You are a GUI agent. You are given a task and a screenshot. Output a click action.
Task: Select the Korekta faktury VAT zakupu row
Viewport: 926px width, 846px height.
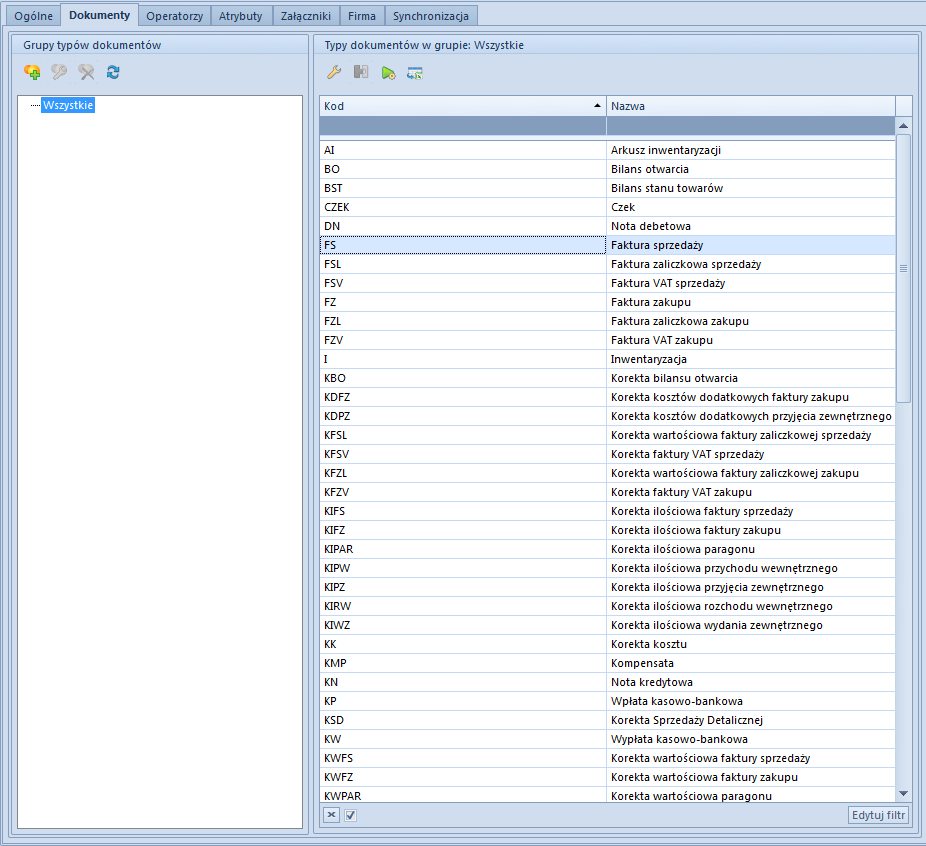tap(607, 492)
